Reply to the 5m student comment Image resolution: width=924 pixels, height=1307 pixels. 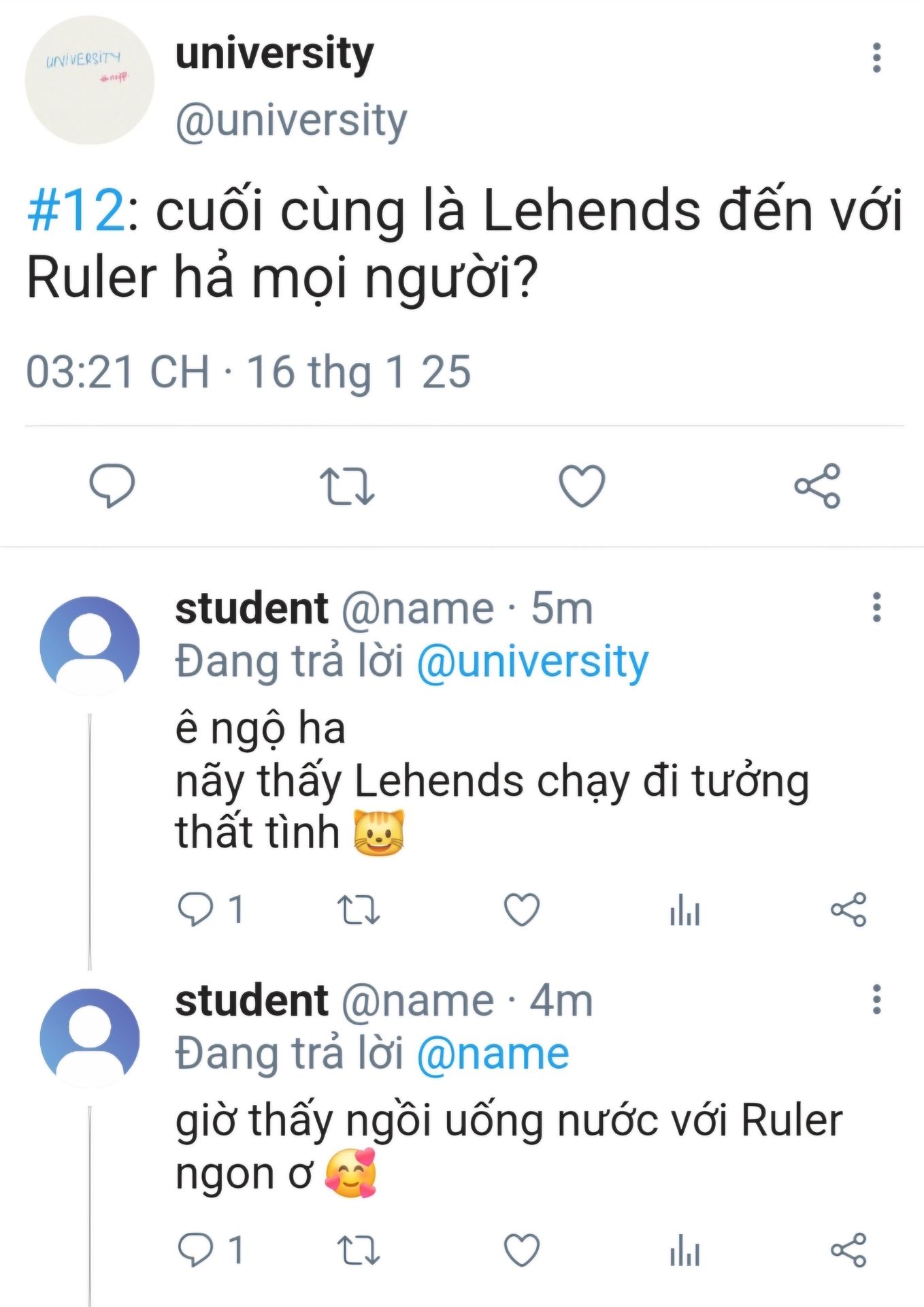click(x=195, y=909)
